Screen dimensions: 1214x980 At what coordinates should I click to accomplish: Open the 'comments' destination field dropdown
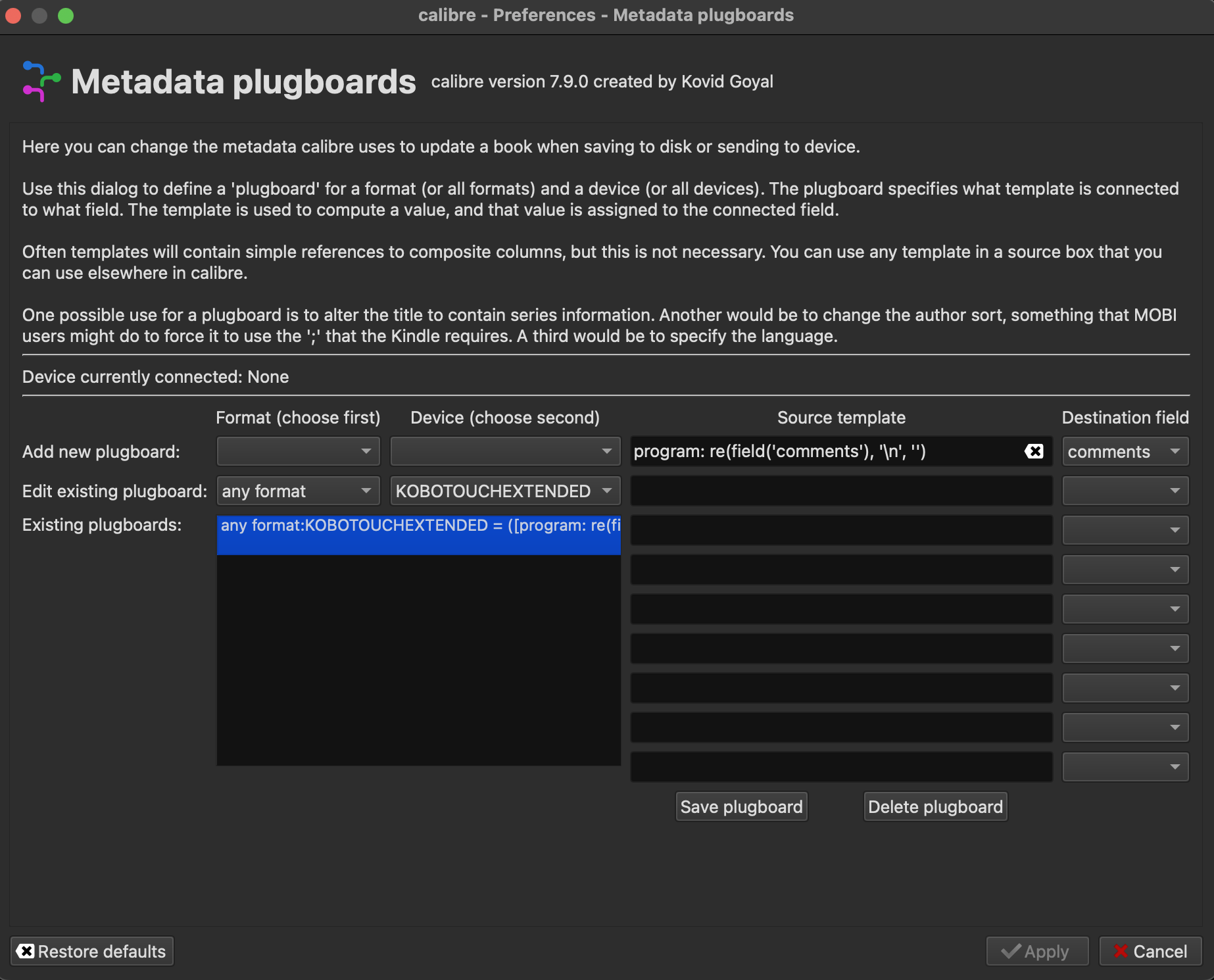tap(1125, 451)
